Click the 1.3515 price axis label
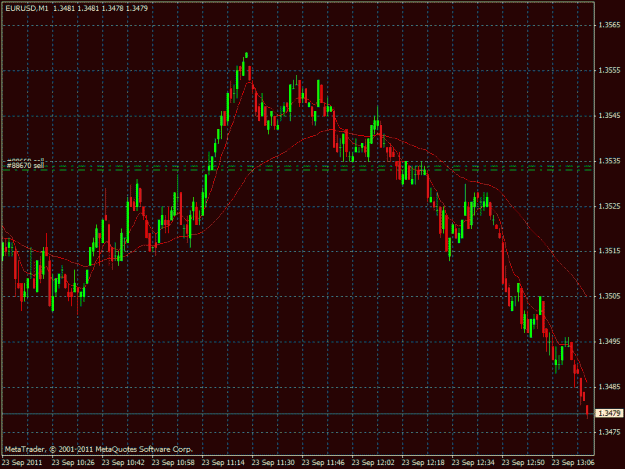Screen dimensions: 625x469 609,251
